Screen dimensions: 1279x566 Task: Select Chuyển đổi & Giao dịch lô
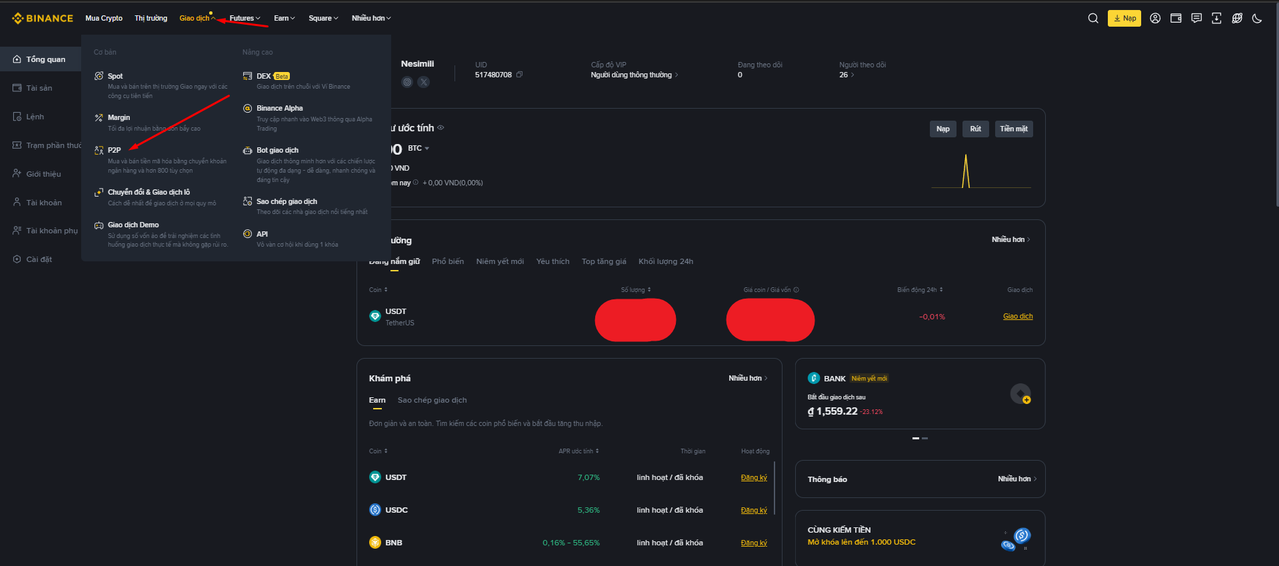point(149,192)
